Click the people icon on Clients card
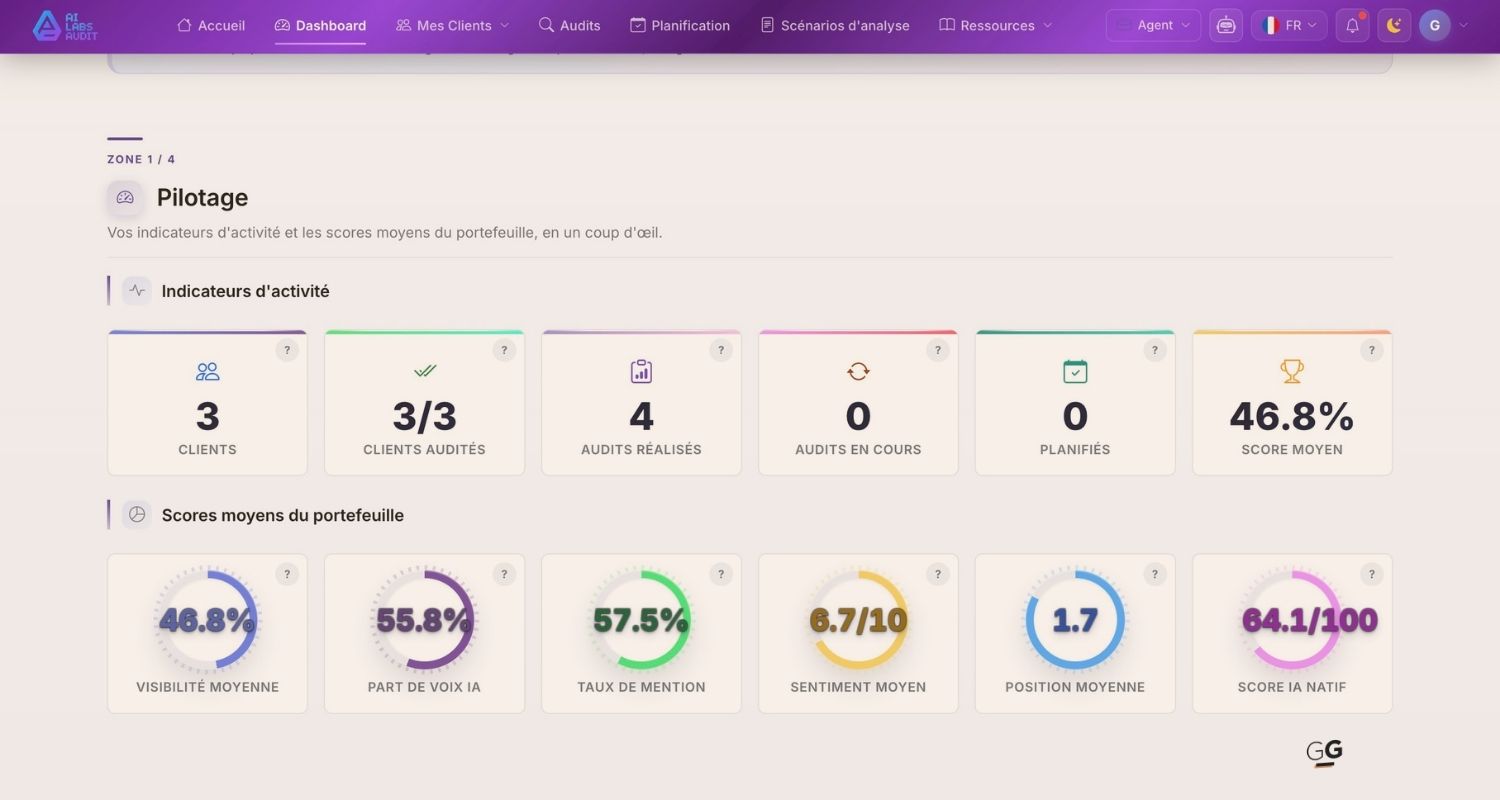Image resolution: width=1500 pixels, height=800 pixels. 207,372
